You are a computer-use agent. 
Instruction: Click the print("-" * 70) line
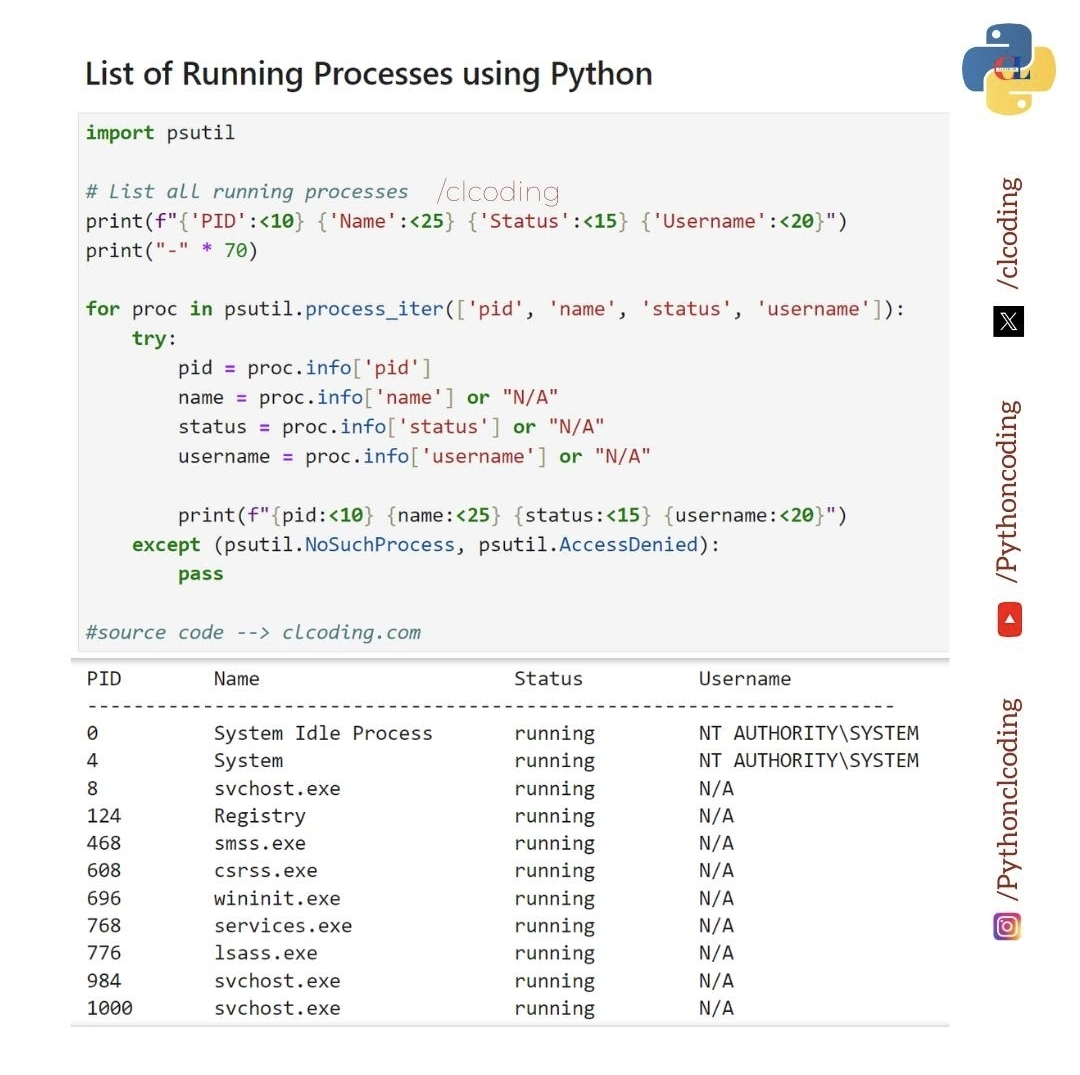point(172,250)
